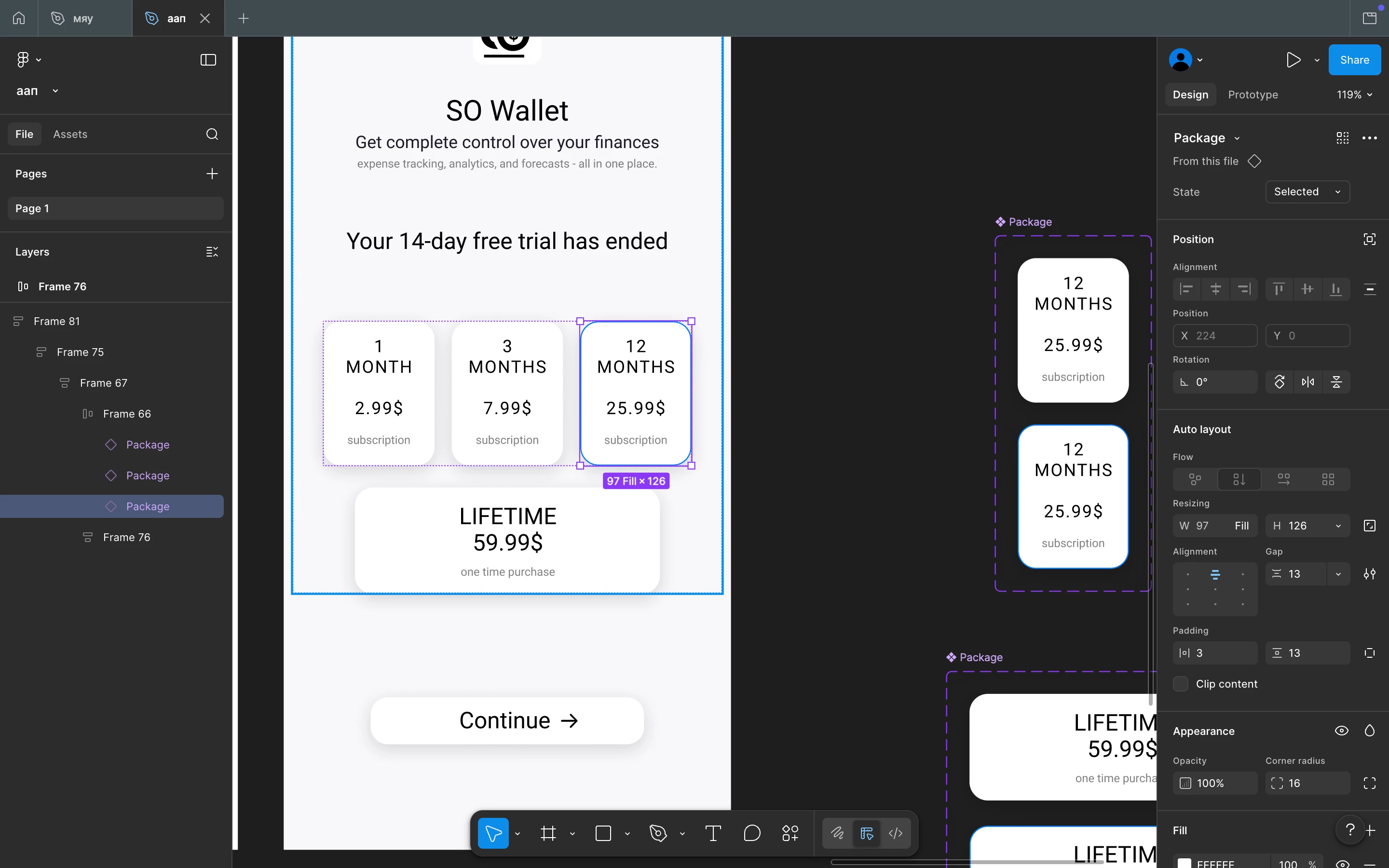Switch to the Assets tab

click(70, 134)
